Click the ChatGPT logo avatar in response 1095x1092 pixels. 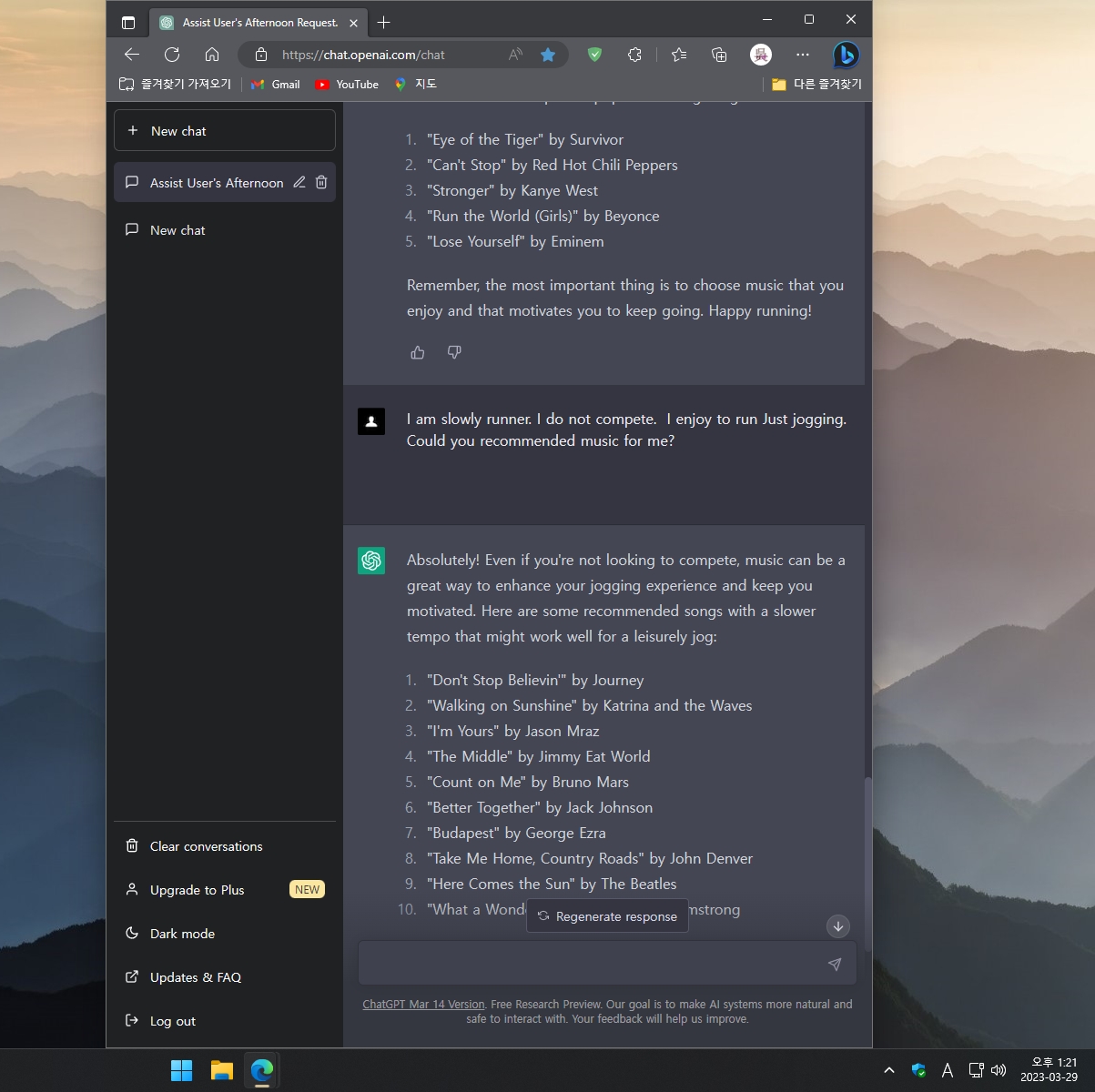[371, 561]
